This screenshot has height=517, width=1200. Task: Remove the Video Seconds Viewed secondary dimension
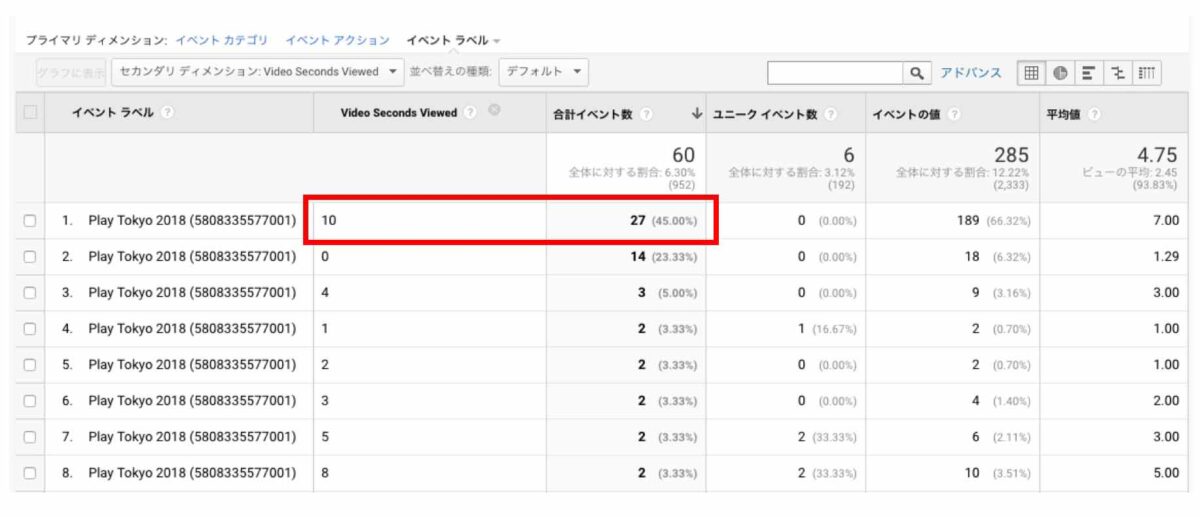coord(494,113)
